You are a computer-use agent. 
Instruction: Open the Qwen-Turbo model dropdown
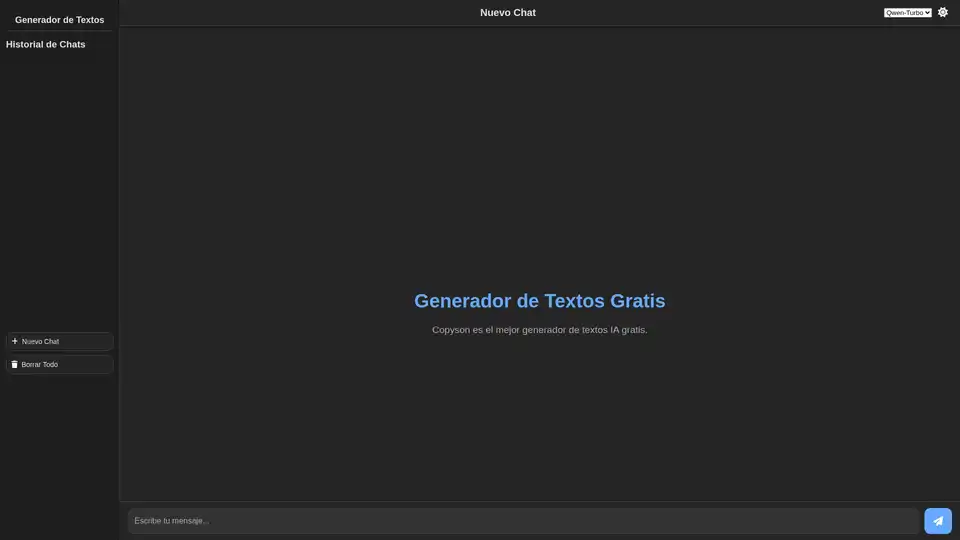pos(907,13)
